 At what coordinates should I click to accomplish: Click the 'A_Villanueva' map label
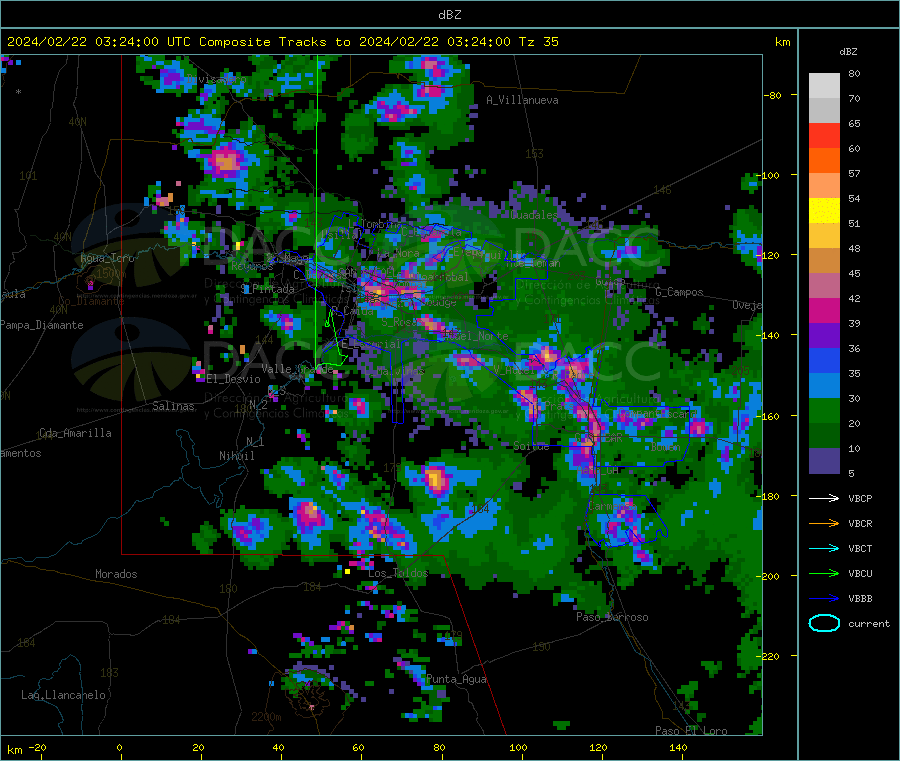(x=522, y=100)
